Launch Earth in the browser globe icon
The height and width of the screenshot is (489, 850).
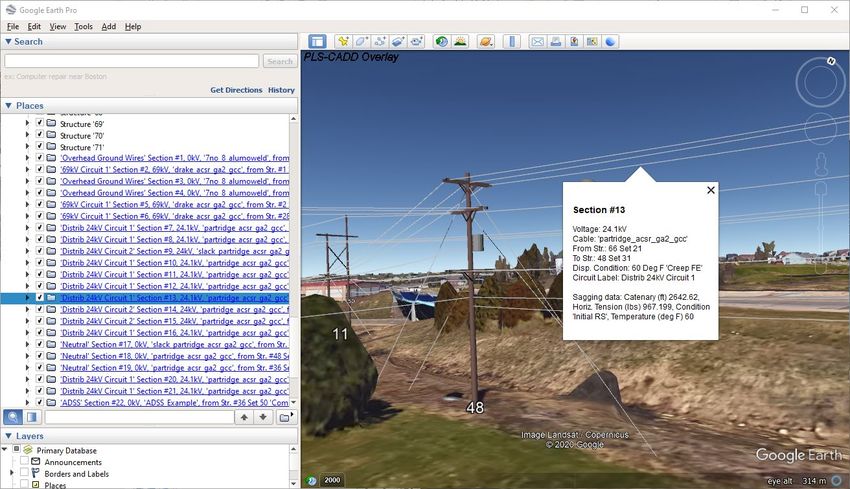[x=610, y=42]
